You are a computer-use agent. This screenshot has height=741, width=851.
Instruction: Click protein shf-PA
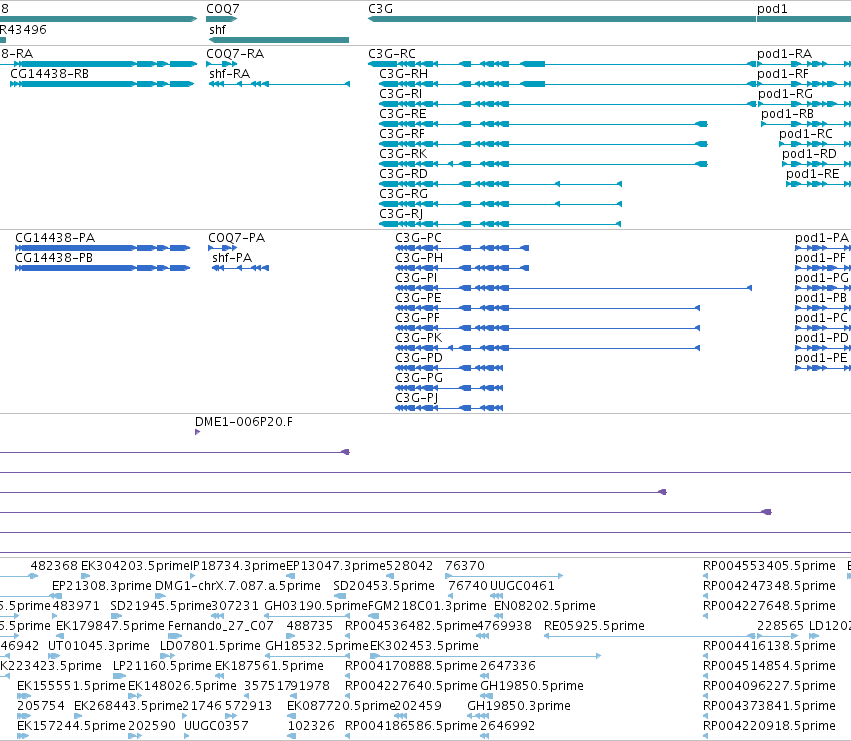coord(232,258)
